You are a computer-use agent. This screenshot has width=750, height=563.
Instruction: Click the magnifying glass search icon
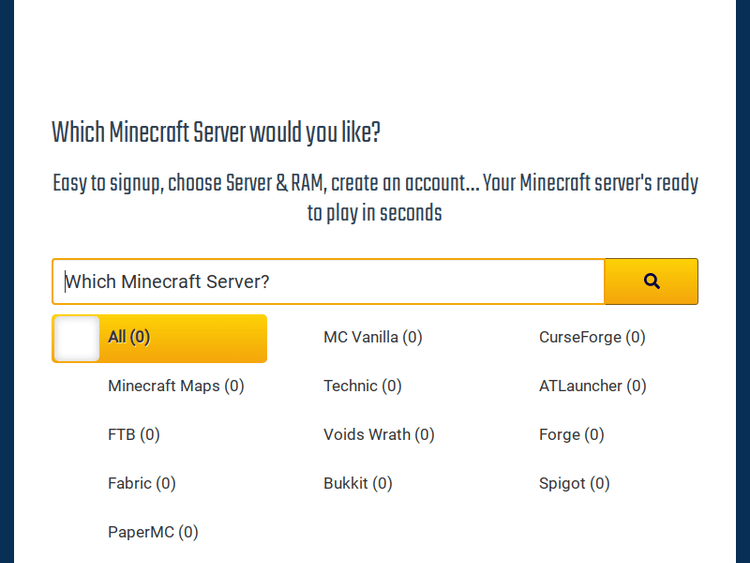click(652, 281)
